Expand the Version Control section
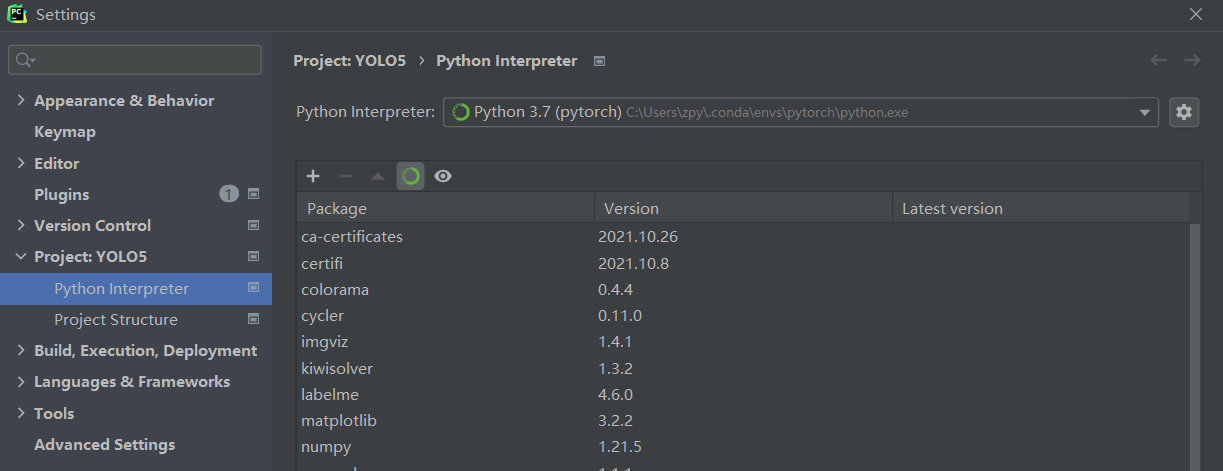Image resolution: width=1223 pixels, height=471 pixels. coord(22,225)
